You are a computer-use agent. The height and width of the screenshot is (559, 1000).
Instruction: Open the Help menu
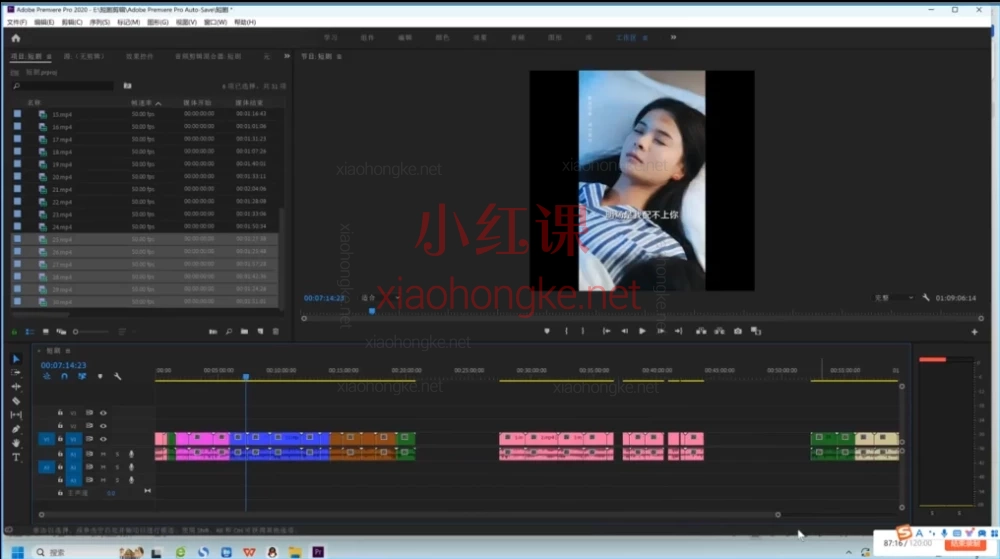(x=245, y=22)
